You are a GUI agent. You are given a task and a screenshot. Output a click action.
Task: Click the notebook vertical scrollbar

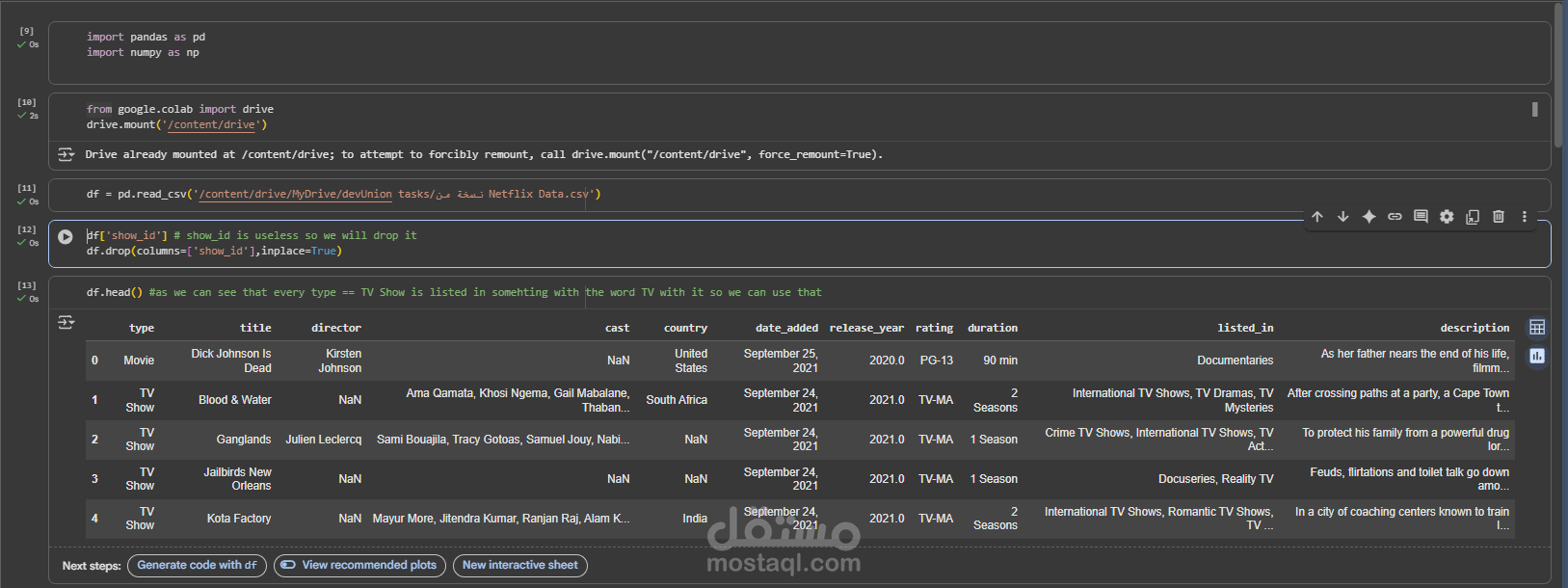tap(1558, 74)
